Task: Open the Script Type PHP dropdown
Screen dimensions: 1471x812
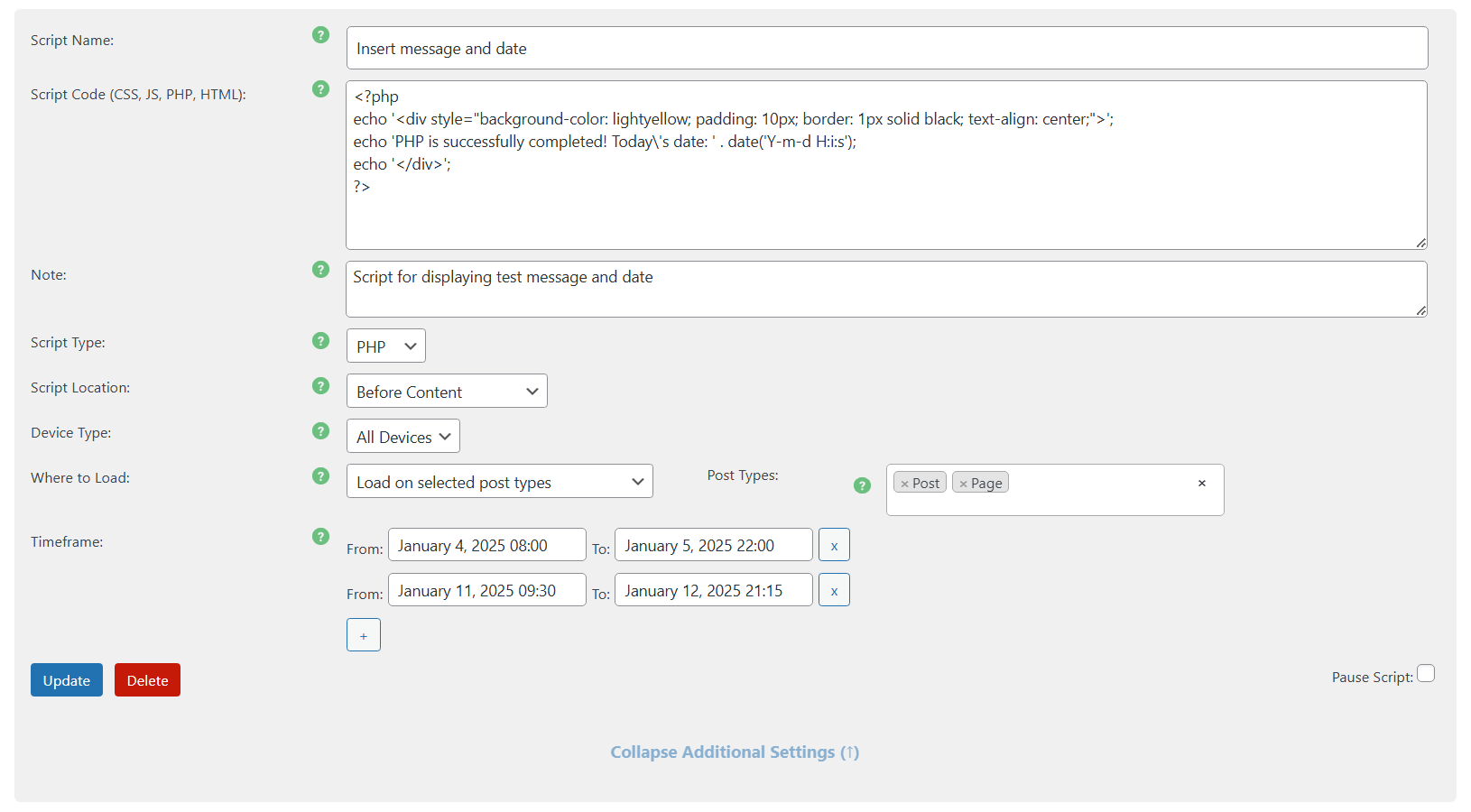Action: coord(385,346)
